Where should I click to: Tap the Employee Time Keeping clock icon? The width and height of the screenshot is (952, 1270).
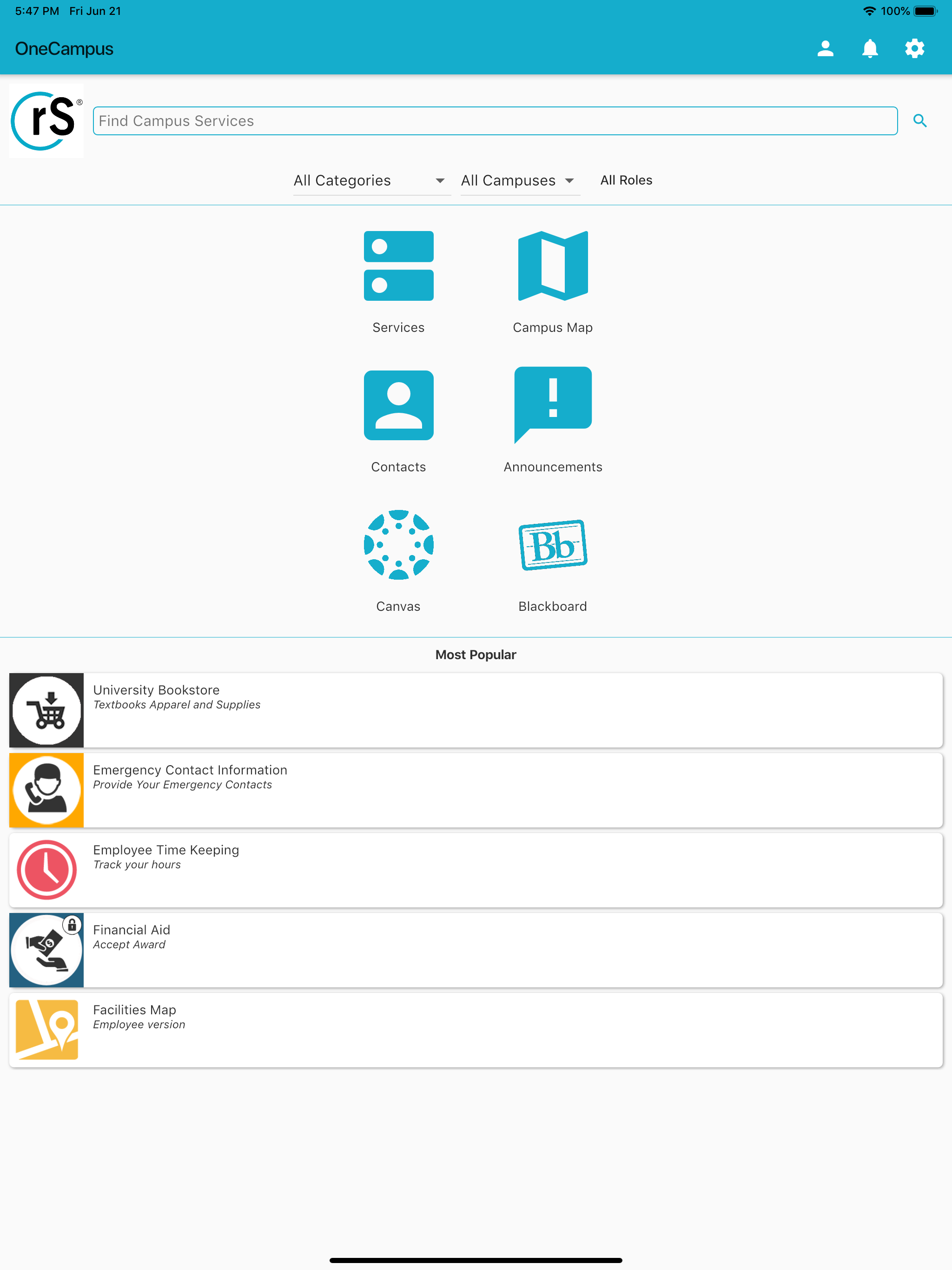46,870
